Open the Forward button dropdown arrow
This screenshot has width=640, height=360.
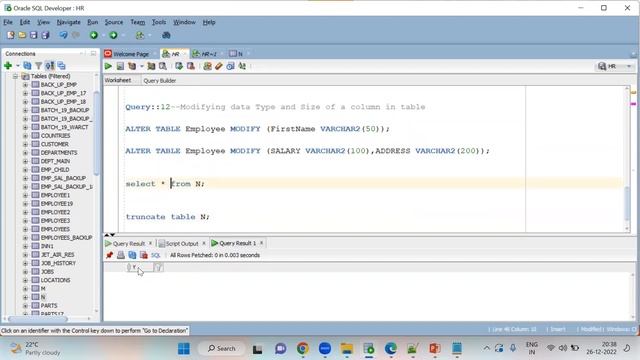click(x=123, y=36)
